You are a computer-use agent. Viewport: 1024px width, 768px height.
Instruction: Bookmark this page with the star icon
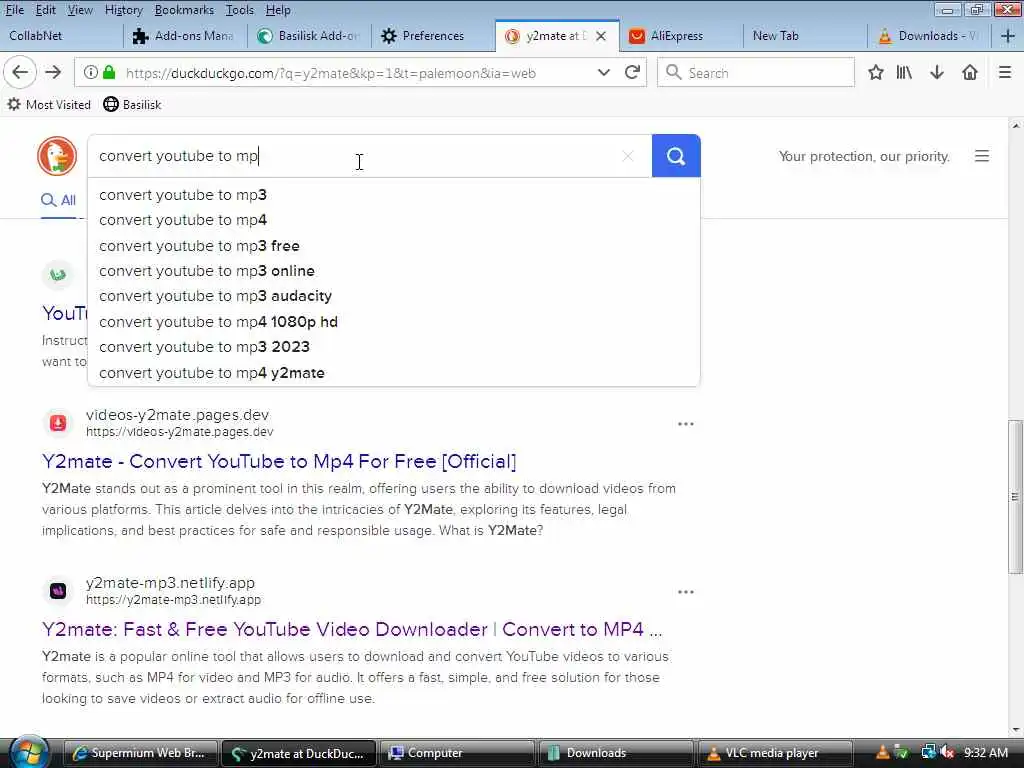point(876,72)
